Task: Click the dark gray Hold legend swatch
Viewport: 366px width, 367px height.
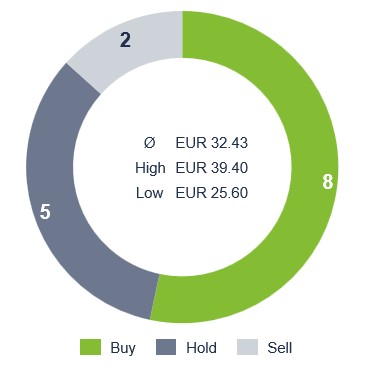Action: point(166,347)
